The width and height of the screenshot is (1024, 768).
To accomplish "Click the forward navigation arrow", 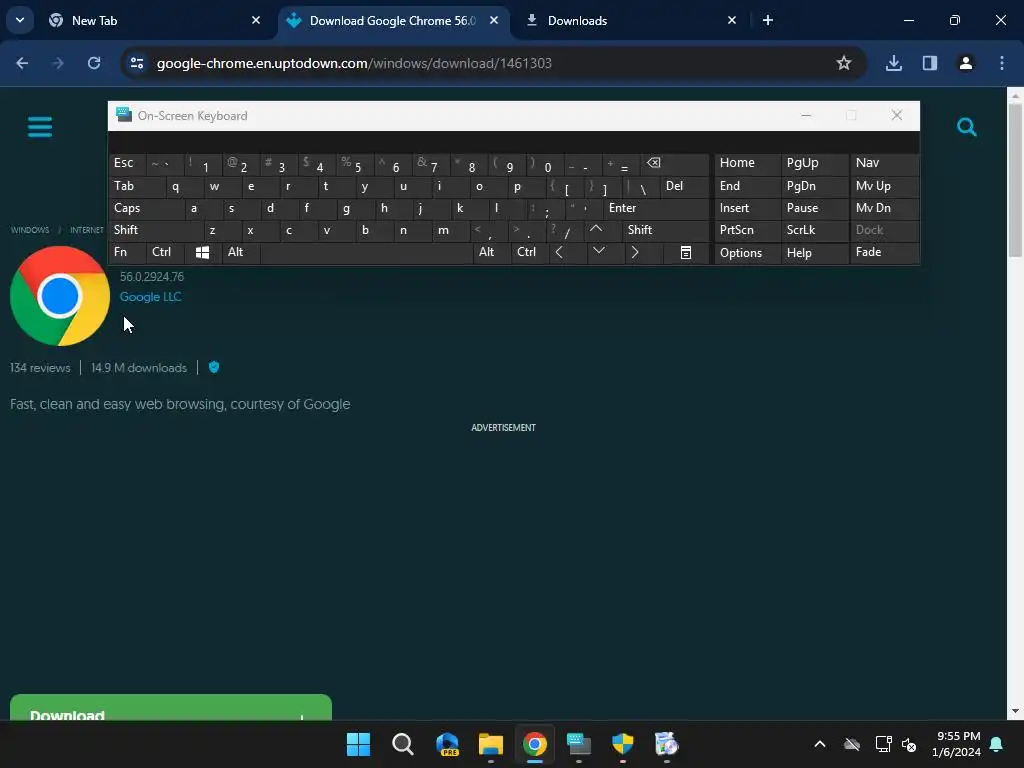I will (x=58, y=63).
